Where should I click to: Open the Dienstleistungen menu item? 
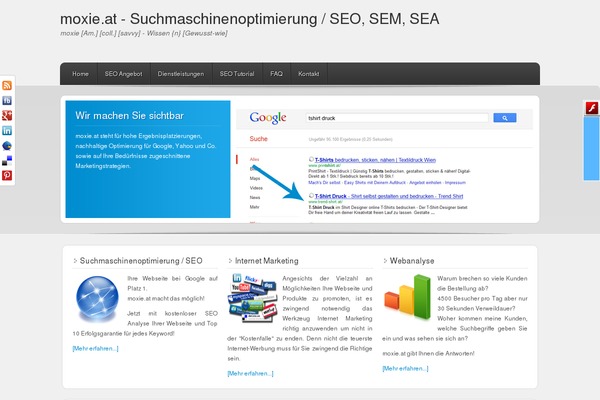tap(181, 74)
